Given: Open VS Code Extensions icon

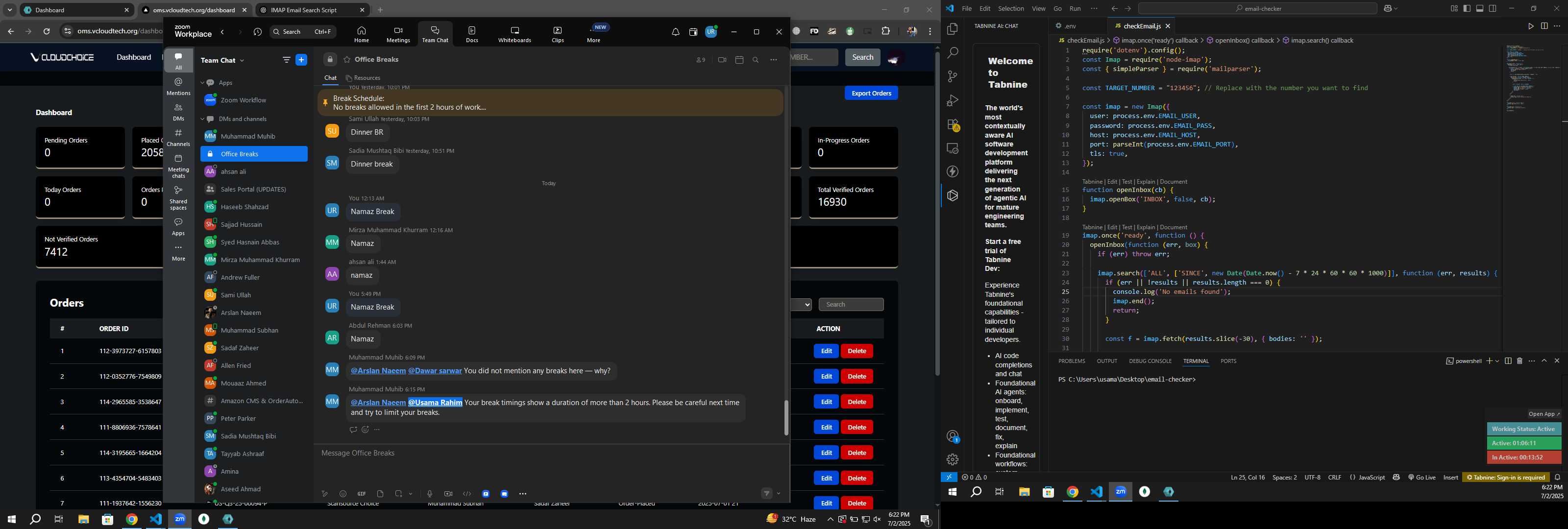Looking at the screenshot, I should click(953, 124).
